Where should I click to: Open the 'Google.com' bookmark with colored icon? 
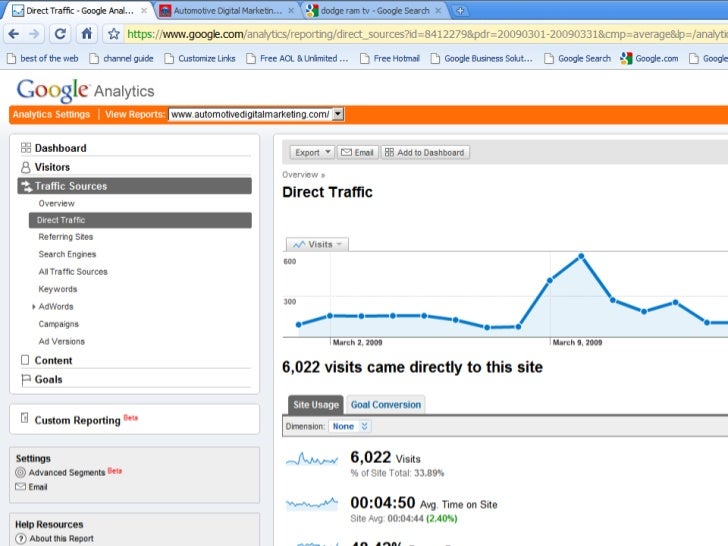[x=650, y=58]
